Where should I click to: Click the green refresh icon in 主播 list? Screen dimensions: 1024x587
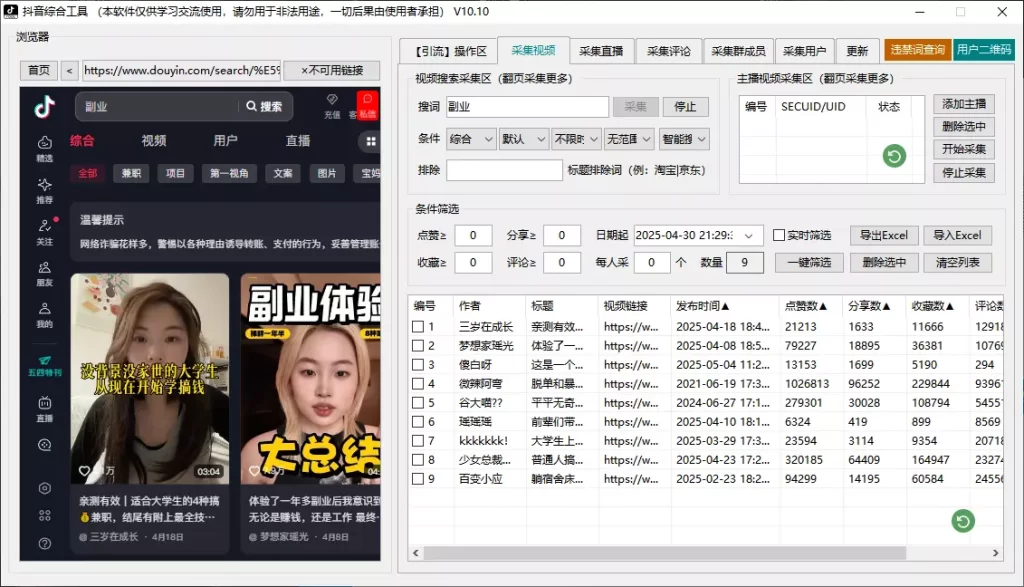coord(894,156)
